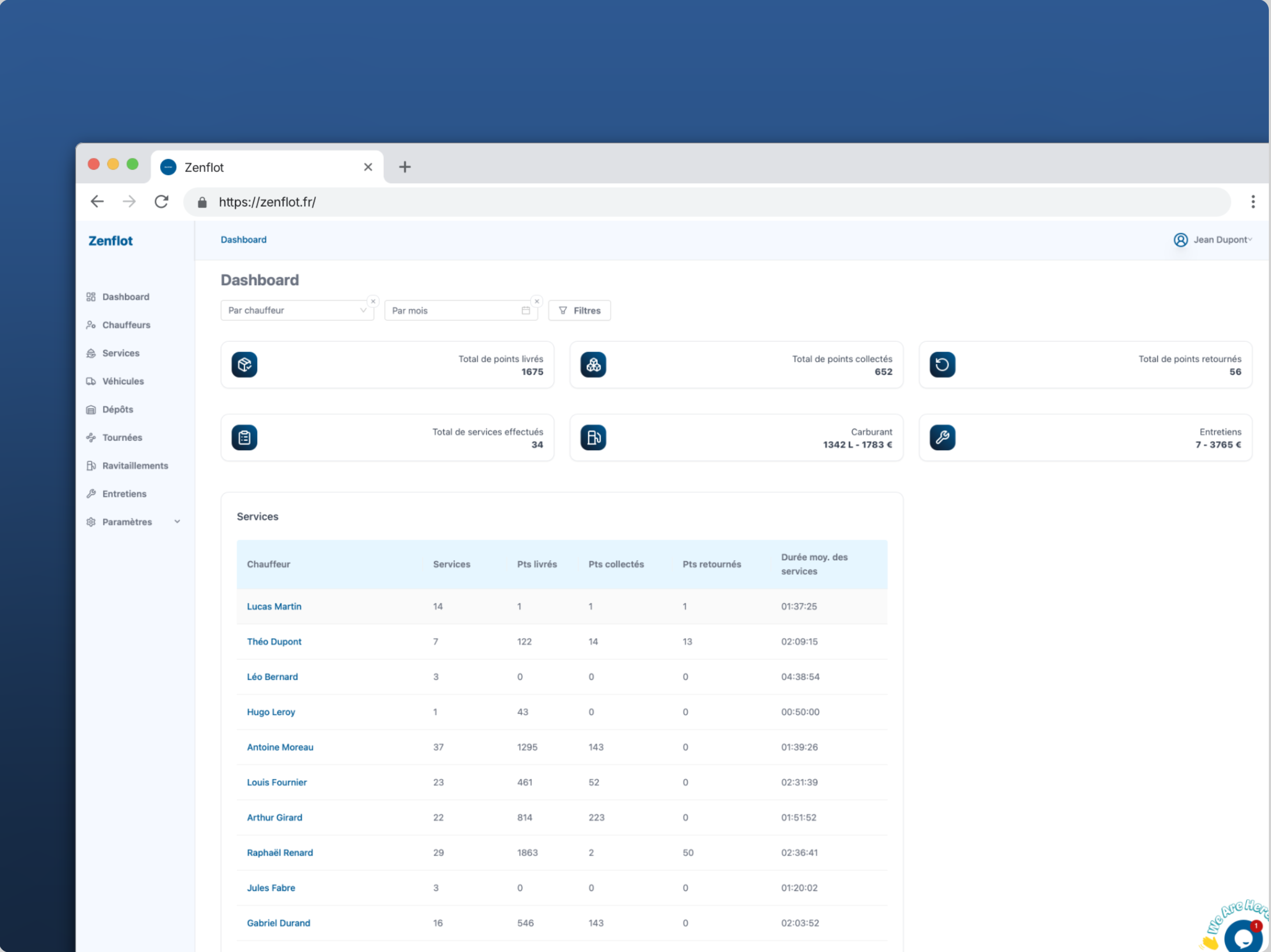This screenshot has height=952, width=1271.
Task: Open the Filtres panel
Action: [579, 311]
